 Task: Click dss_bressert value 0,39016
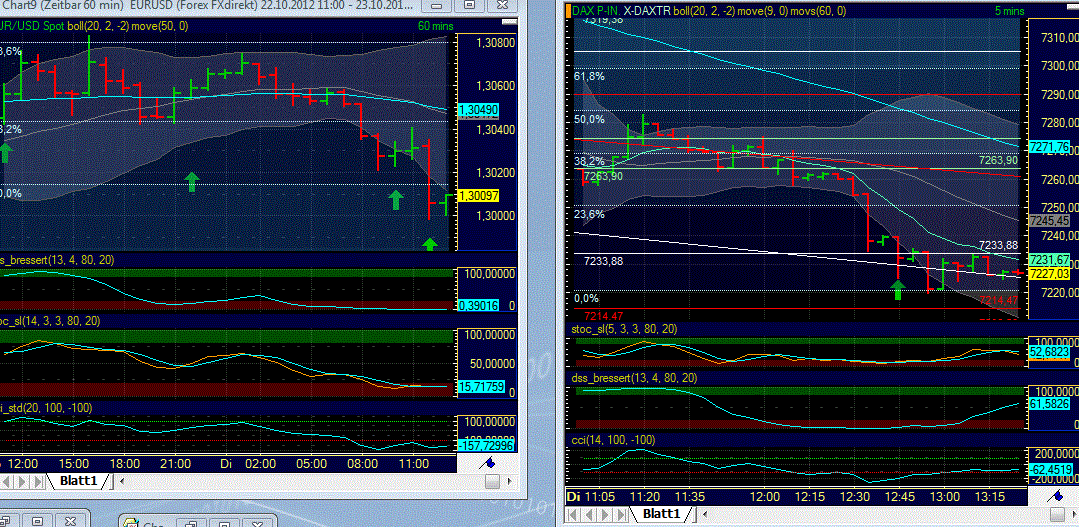pos(480,305)
